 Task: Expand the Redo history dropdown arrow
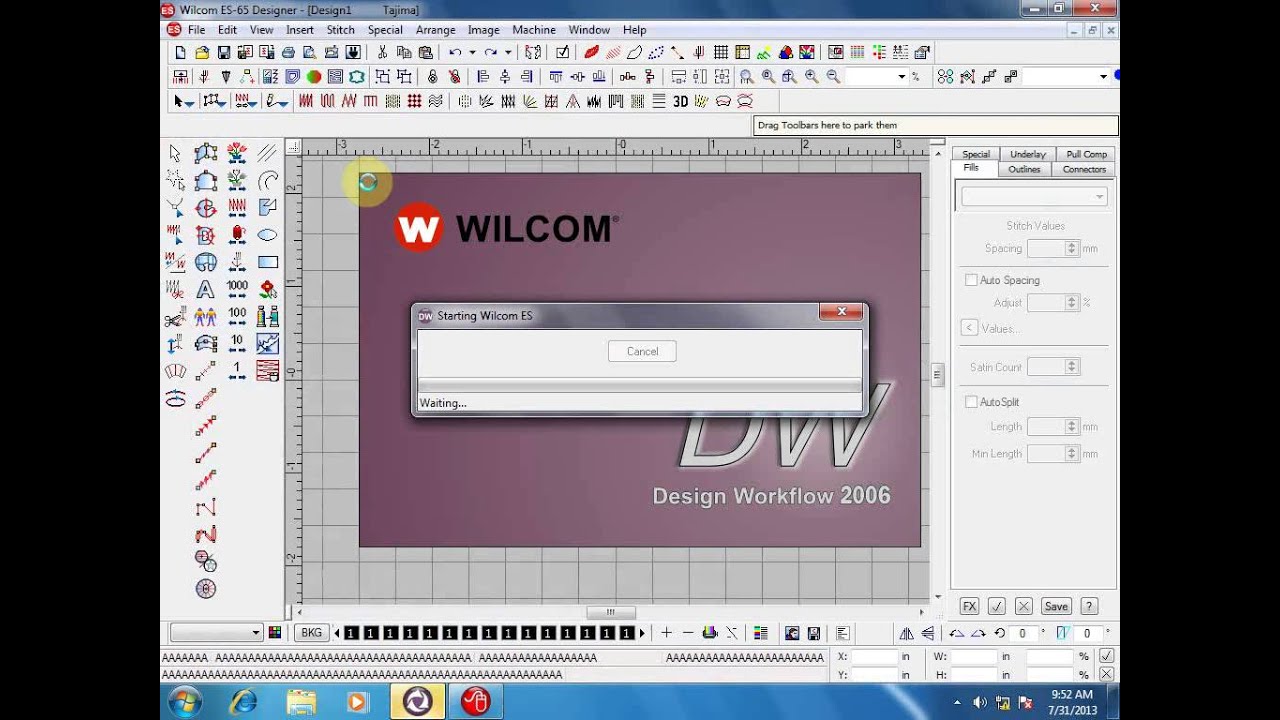pos(508,53)
